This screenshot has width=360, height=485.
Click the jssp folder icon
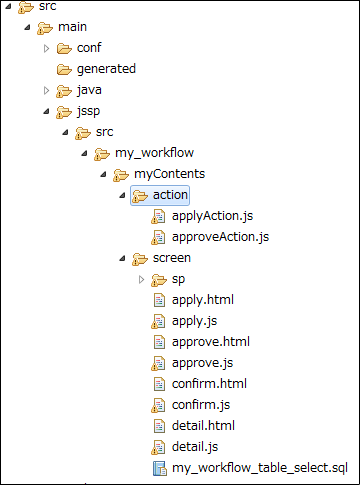click(x=64, y=112)
